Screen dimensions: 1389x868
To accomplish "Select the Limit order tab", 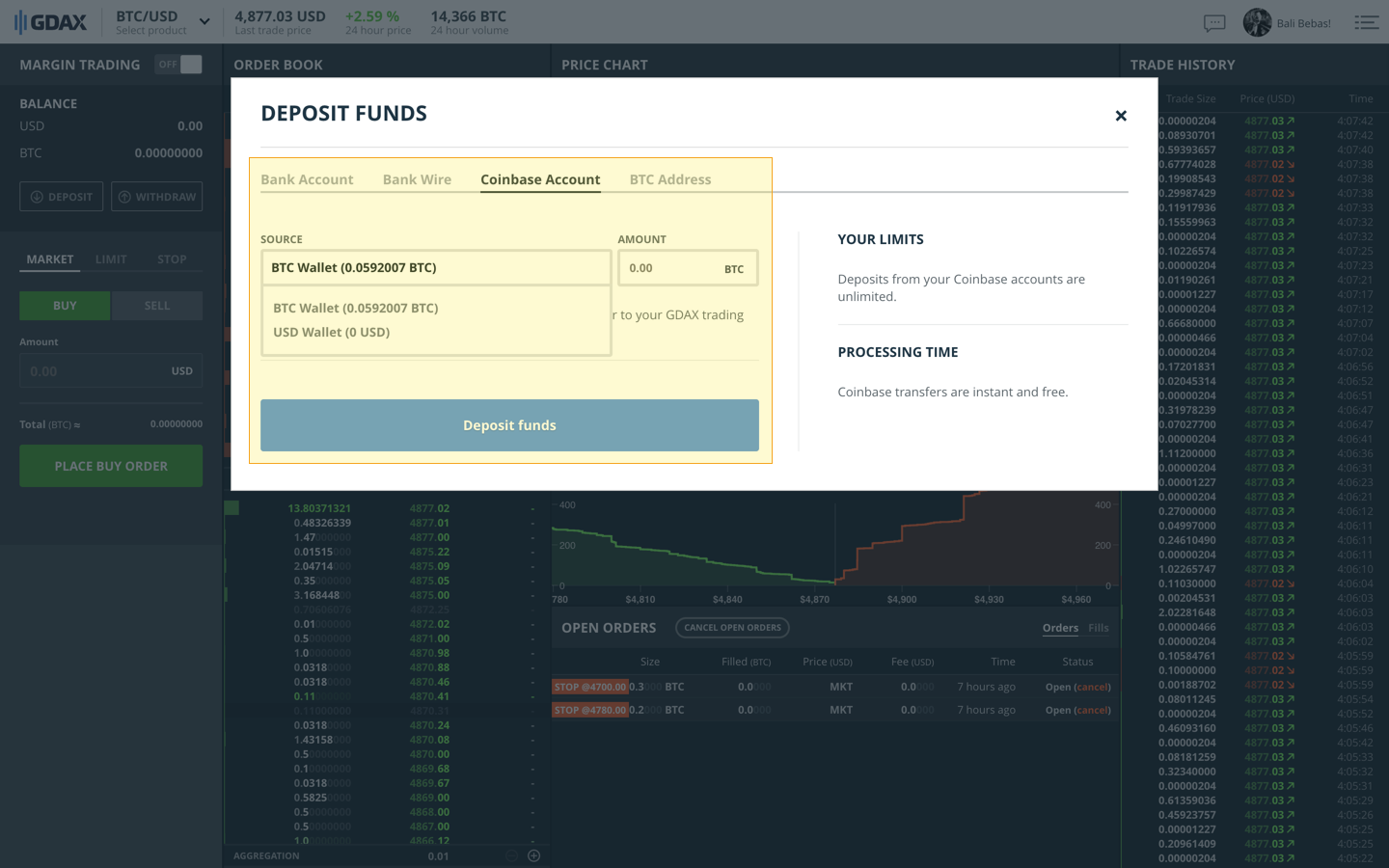I will 111,259.
